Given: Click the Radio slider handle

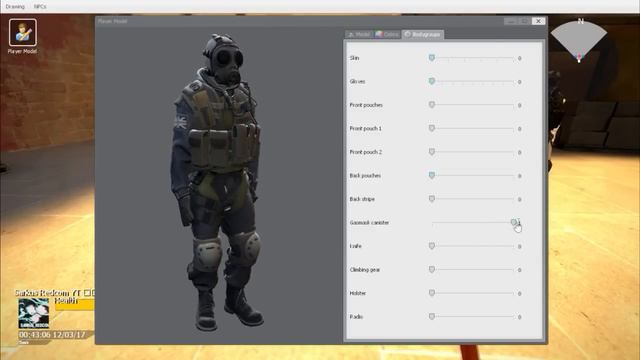Looking at the screenshot, I should pos(432,316).
